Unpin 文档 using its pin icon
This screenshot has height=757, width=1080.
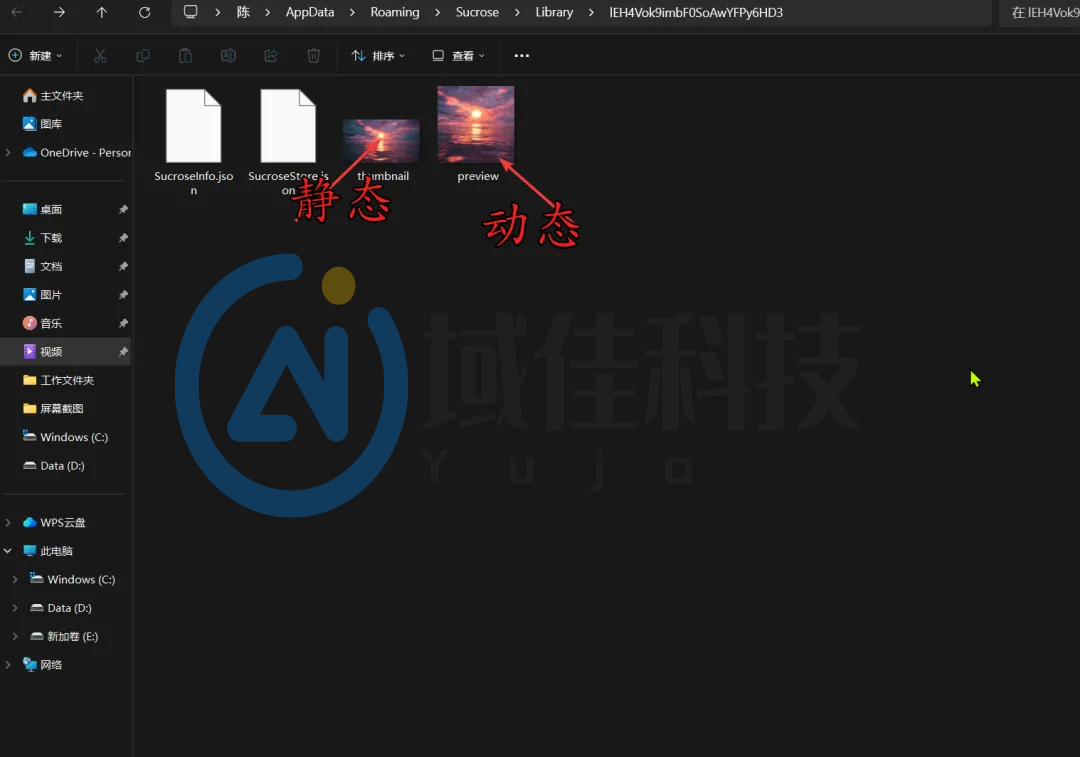(123, 266)
